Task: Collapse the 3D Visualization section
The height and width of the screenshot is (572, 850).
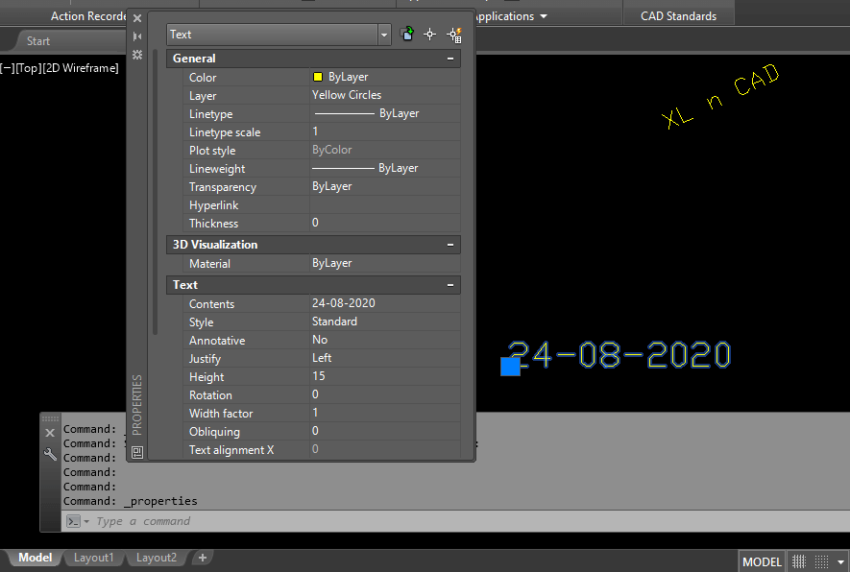Action: click(450, 245)
